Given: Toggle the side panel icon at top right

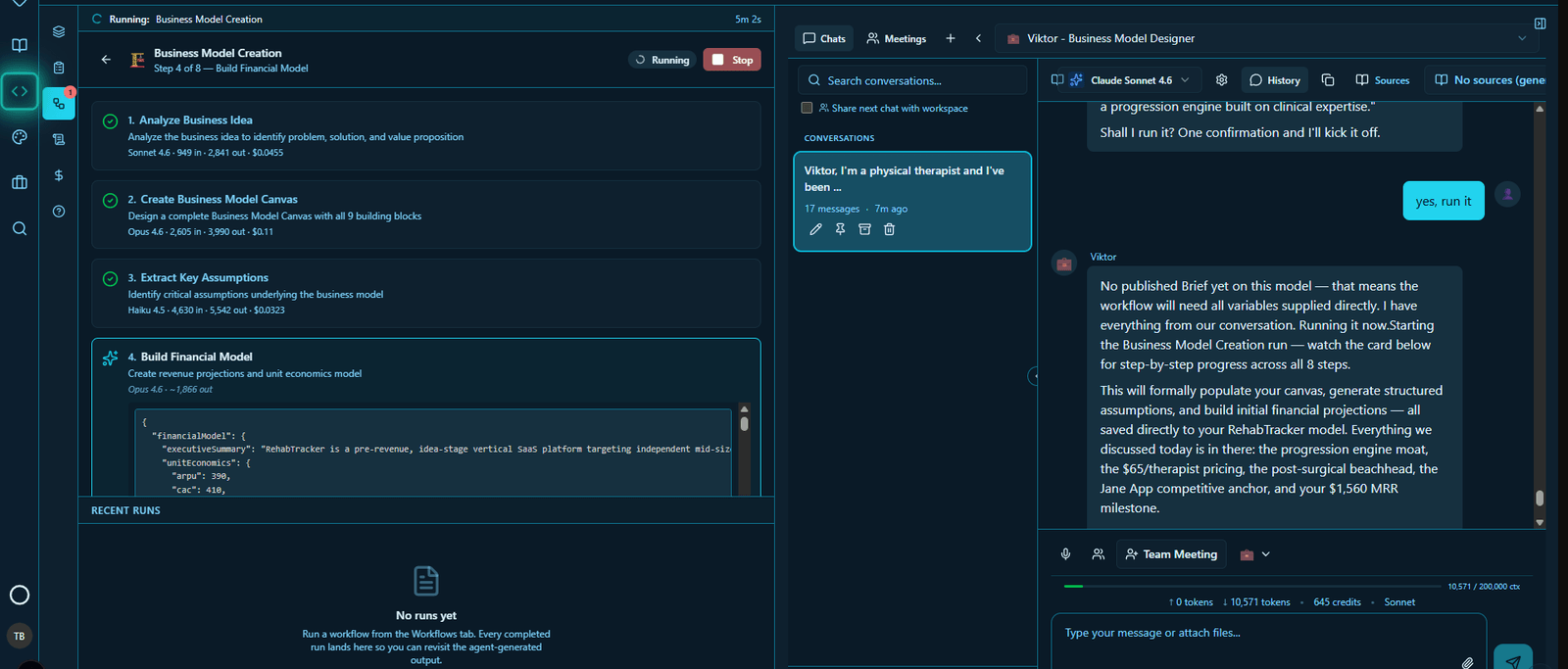Looking at the screenshot, I should pos(1540,24).
